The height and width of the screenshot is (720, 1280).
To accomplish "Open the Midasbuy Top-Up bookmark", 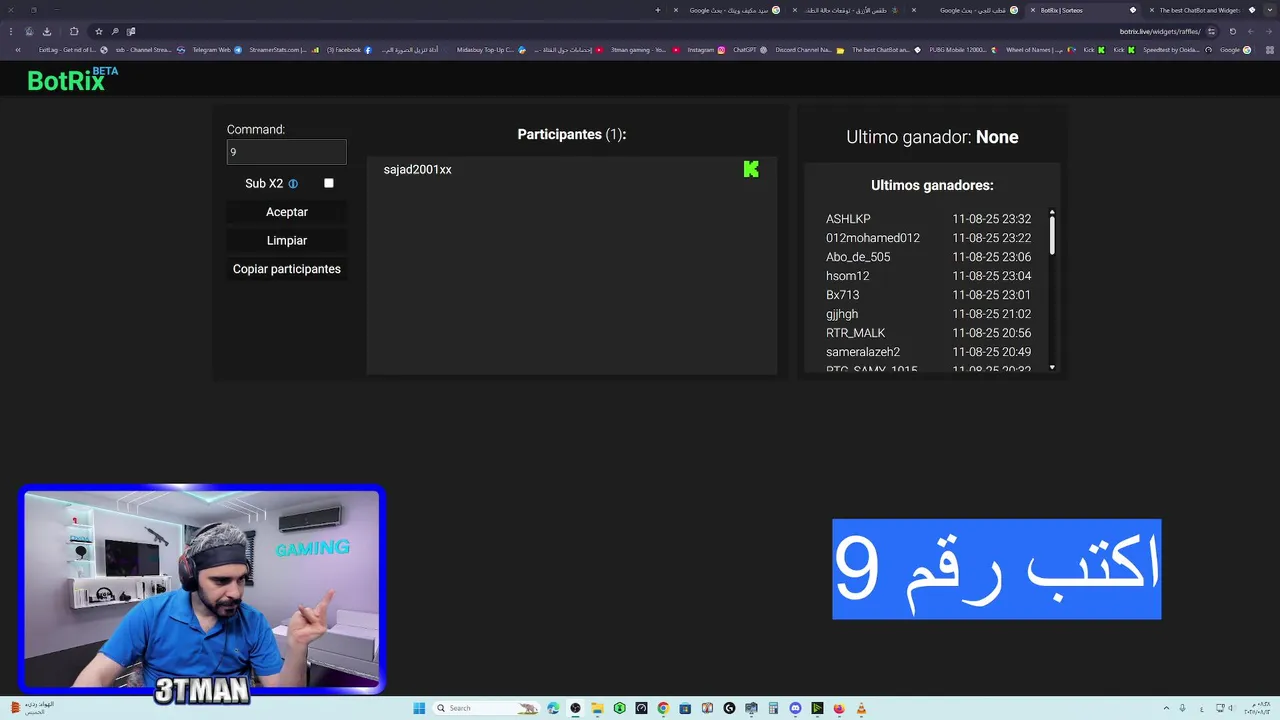I will (491, 50).
